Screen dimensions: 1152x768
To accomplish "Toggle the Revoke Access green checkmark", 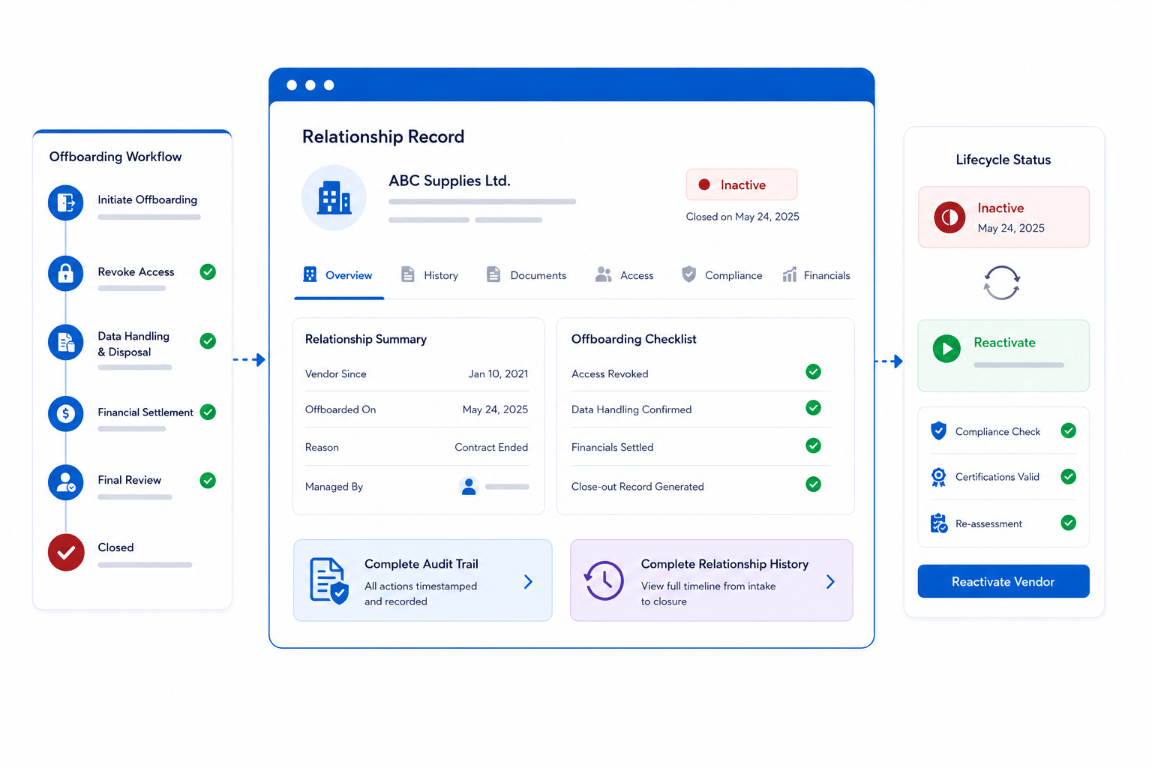I will [x=208, y=272].
